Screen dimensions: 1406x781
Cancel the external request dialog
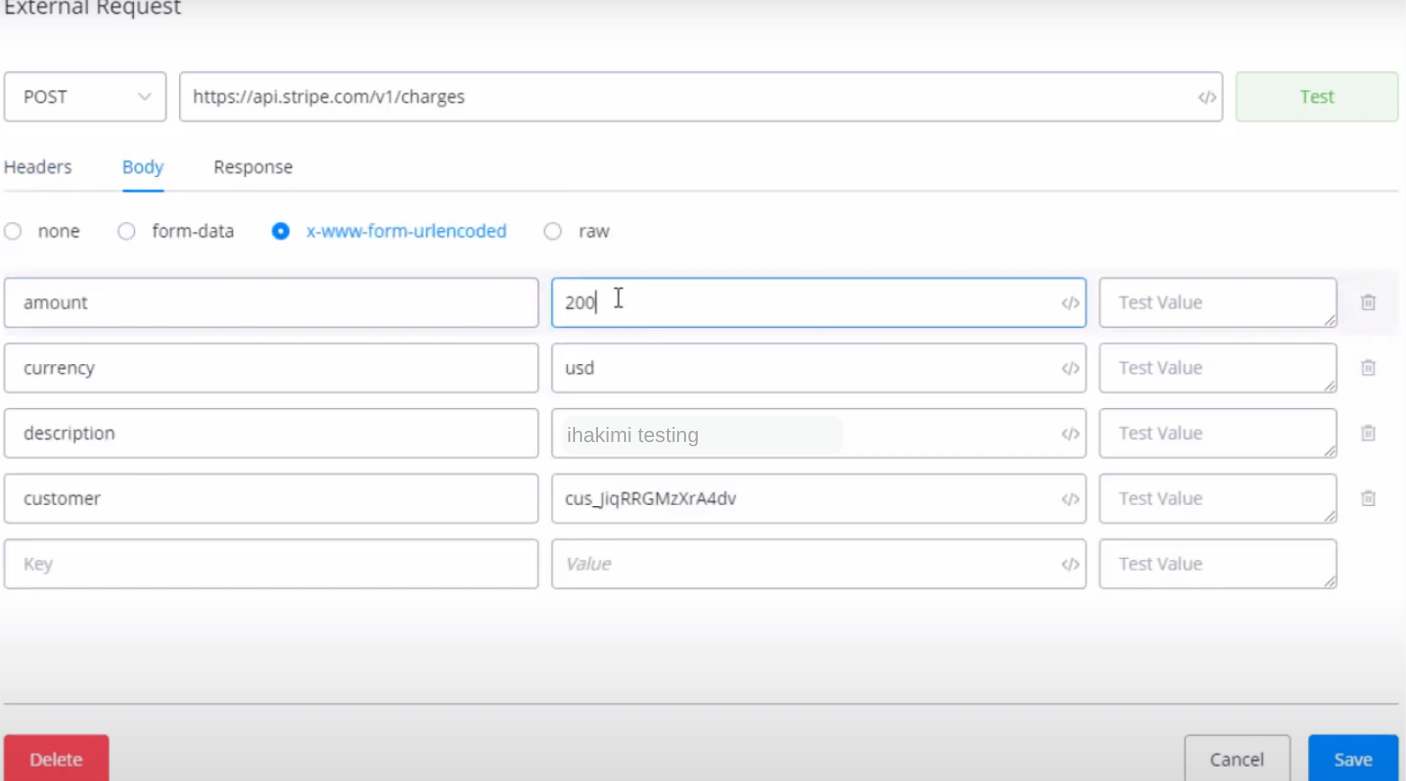tap(1237, 759)
